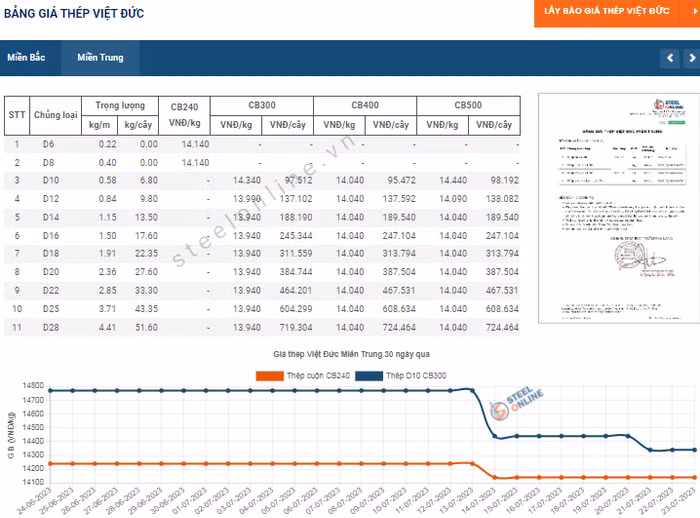Toggle the blue Thép D10 CB300 legend swatch
Image resolution: width=700 pixels, height=518 pixels.
pyautogui.click(x=369, y=376)
